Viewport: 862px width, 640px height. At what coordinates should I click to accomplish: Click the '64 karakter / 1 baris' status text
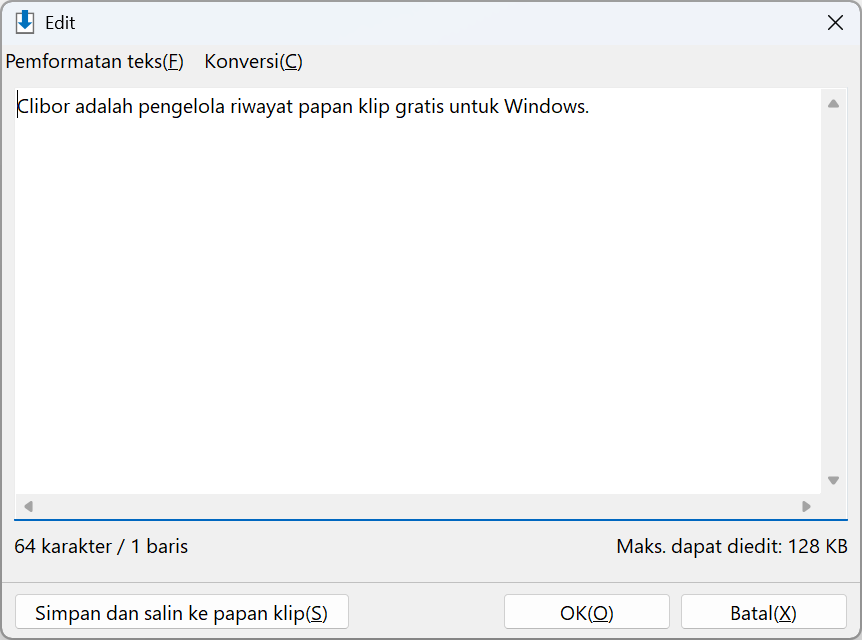point(101,547)
